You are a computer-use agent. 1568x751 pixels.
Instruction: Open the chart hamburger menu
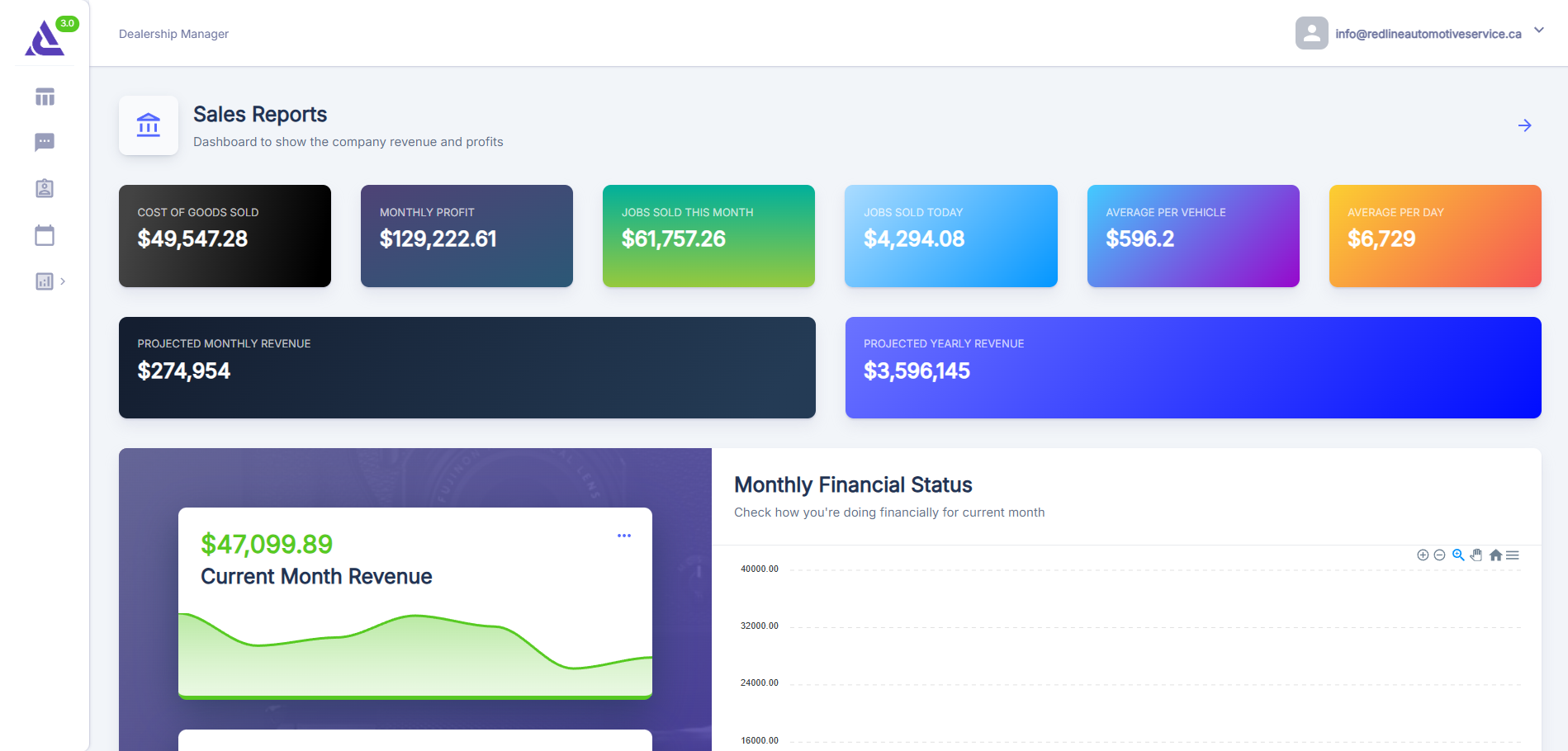click(1514, 555)
